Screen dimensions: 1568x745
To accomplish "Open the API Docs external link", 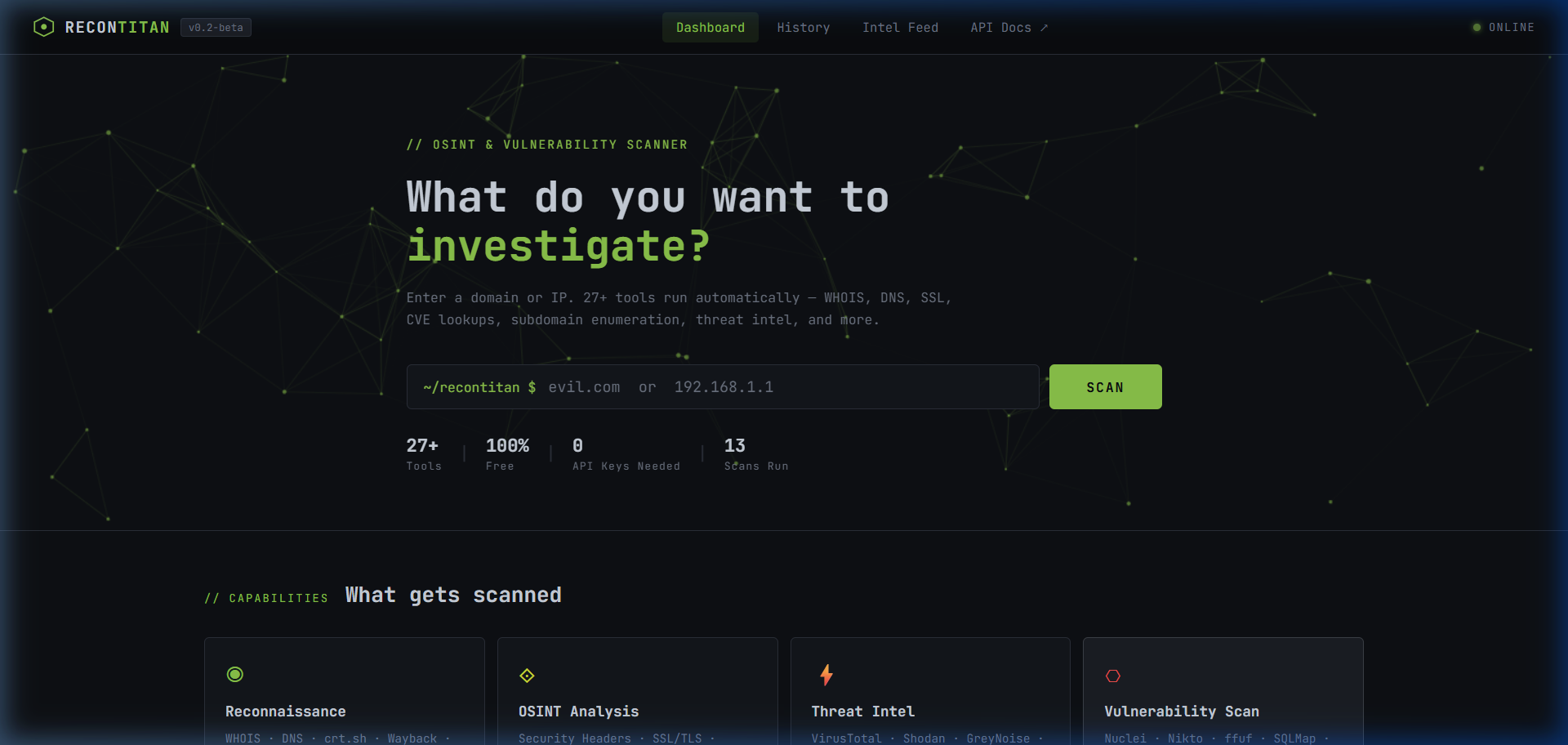I will click(1009, 27).
